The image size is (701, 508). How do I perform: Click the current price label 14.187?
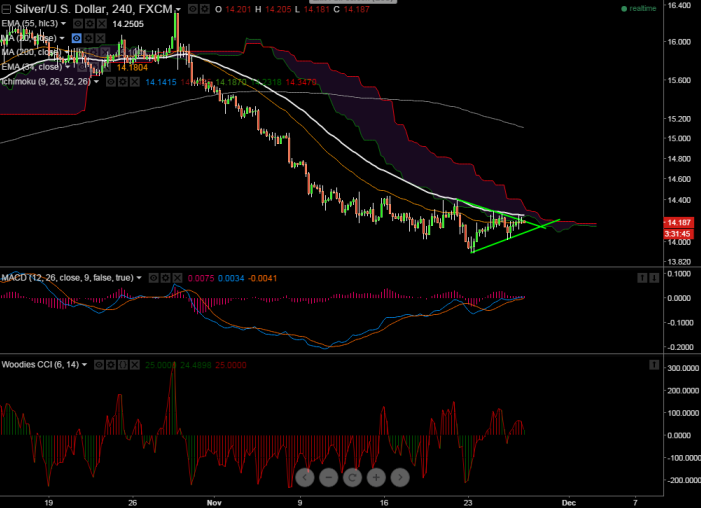pyautogui.click(x=679, y=222)
